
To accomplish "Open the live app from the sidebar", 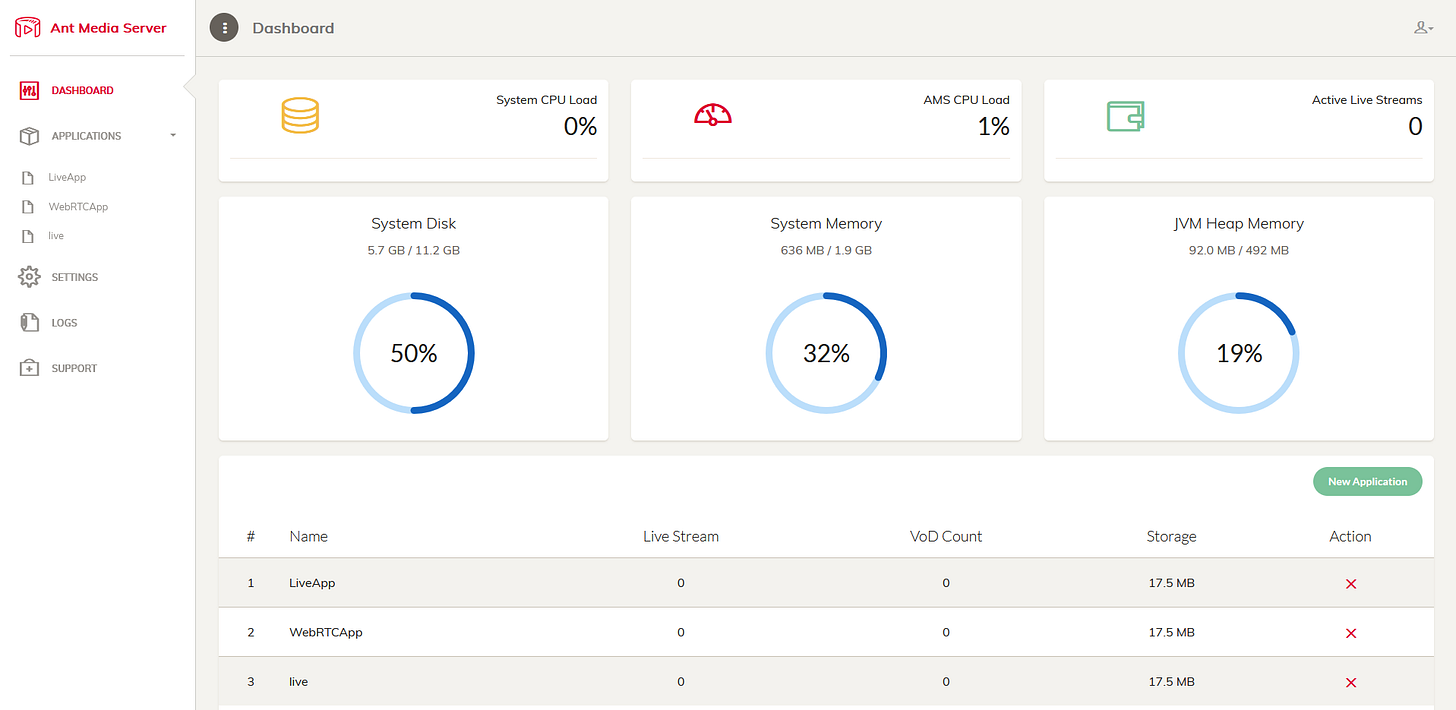I will pyautogui.click(x=56, y=236).
